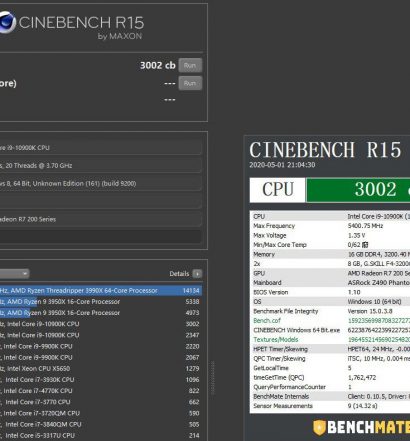Click the 2020-05-01 timestamp in BenchMate
The height and width of the screenshot is (441, 410).
point(282,165)
